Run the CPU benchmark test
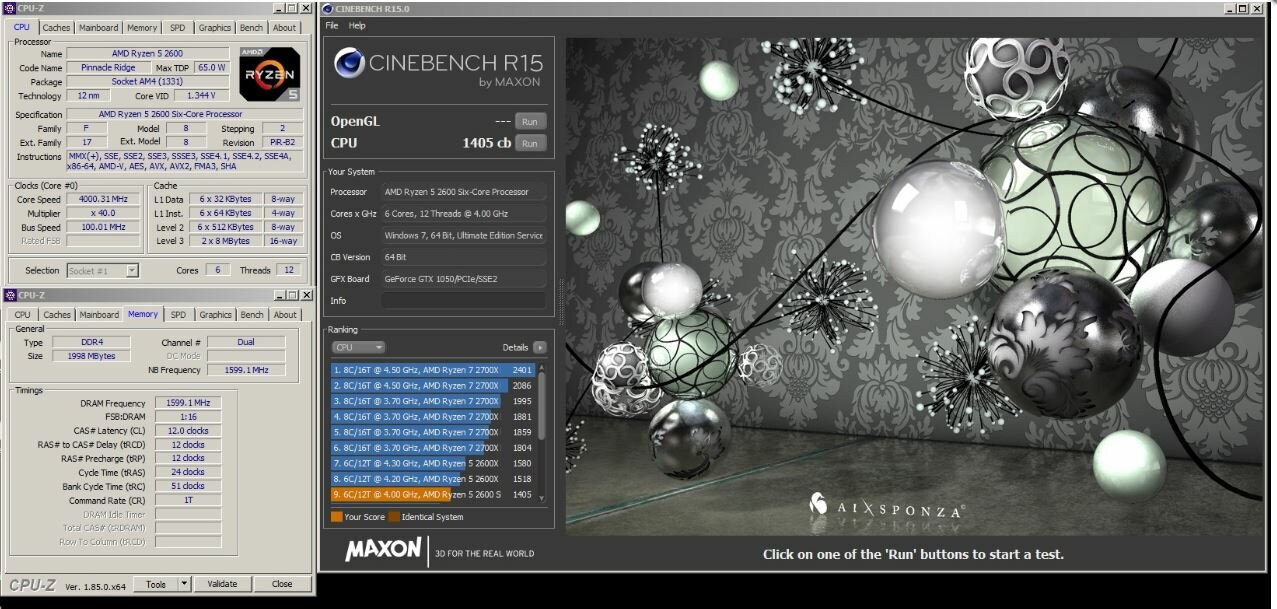The image size is (1277, 609). (530, 144)
